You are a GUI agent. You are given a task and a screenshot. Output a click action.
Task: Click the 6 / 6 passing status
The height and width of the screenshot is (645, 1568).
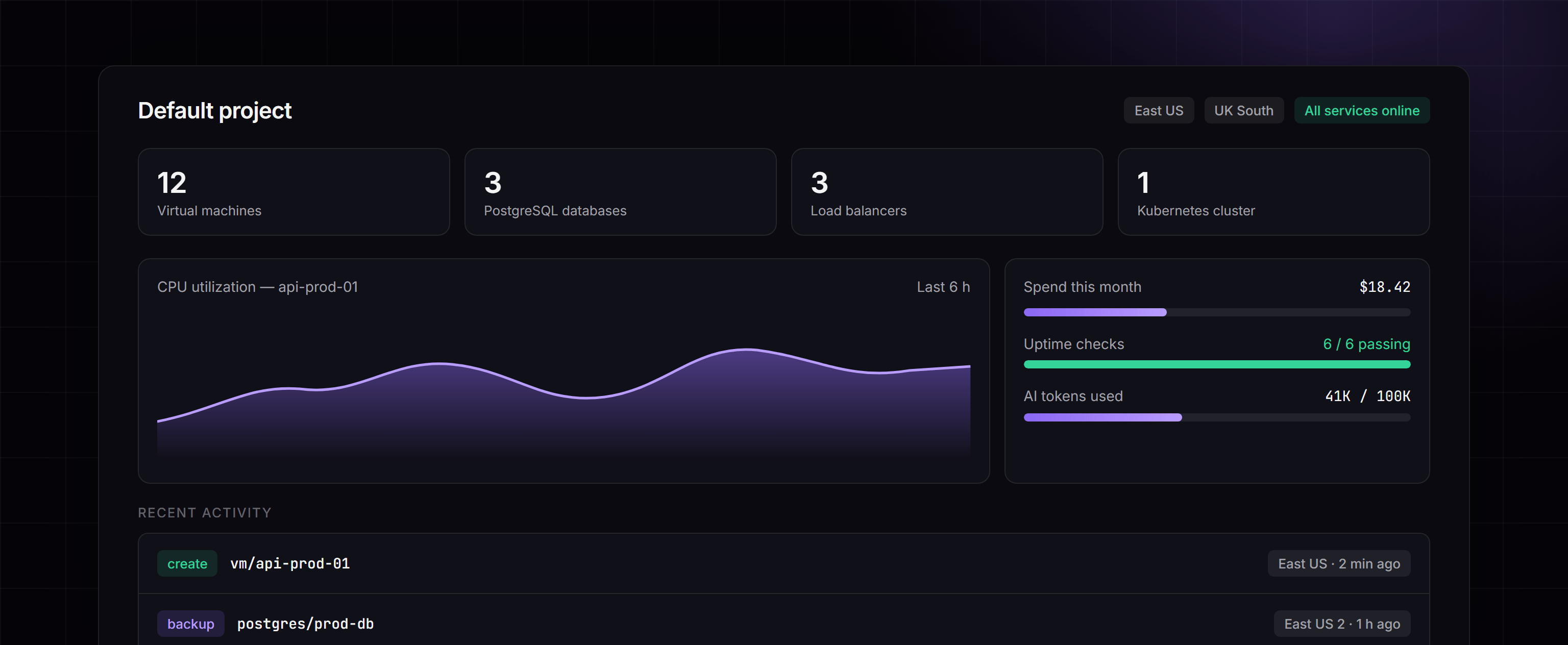pyautogui.click(x=1366, y=344)
